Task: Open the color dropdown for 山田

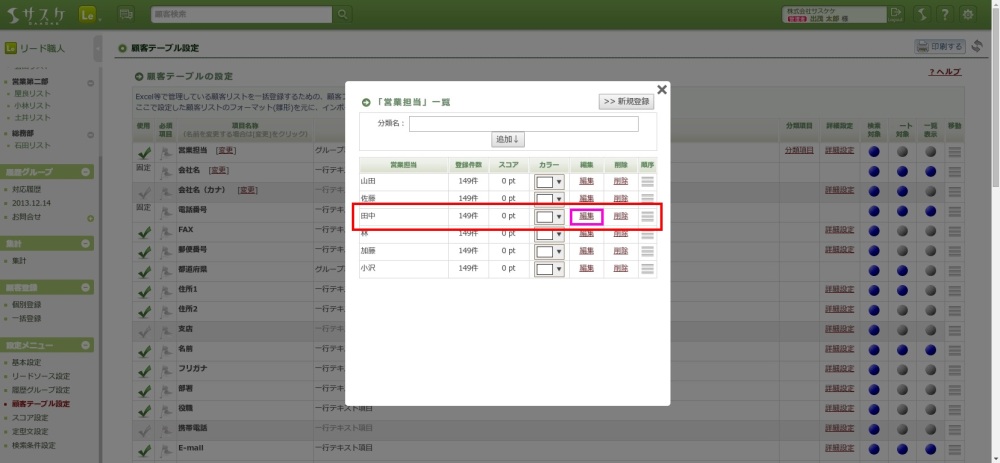Action: pos(550,182)
